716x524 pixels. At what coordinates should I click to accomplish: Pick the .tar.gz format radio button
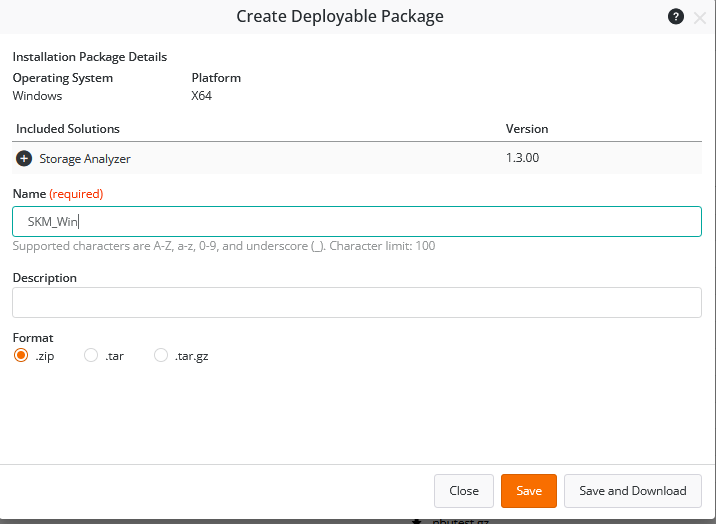[x=161, y=355]
